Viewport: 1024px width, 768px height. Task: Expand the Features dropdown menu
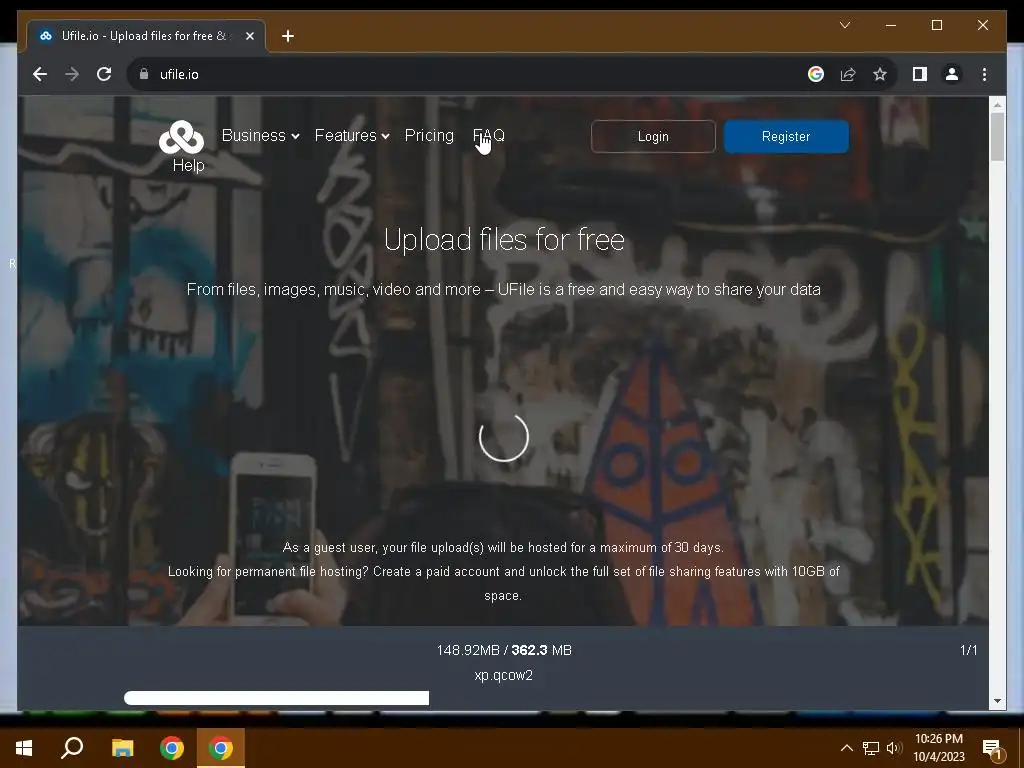[351, 135]
